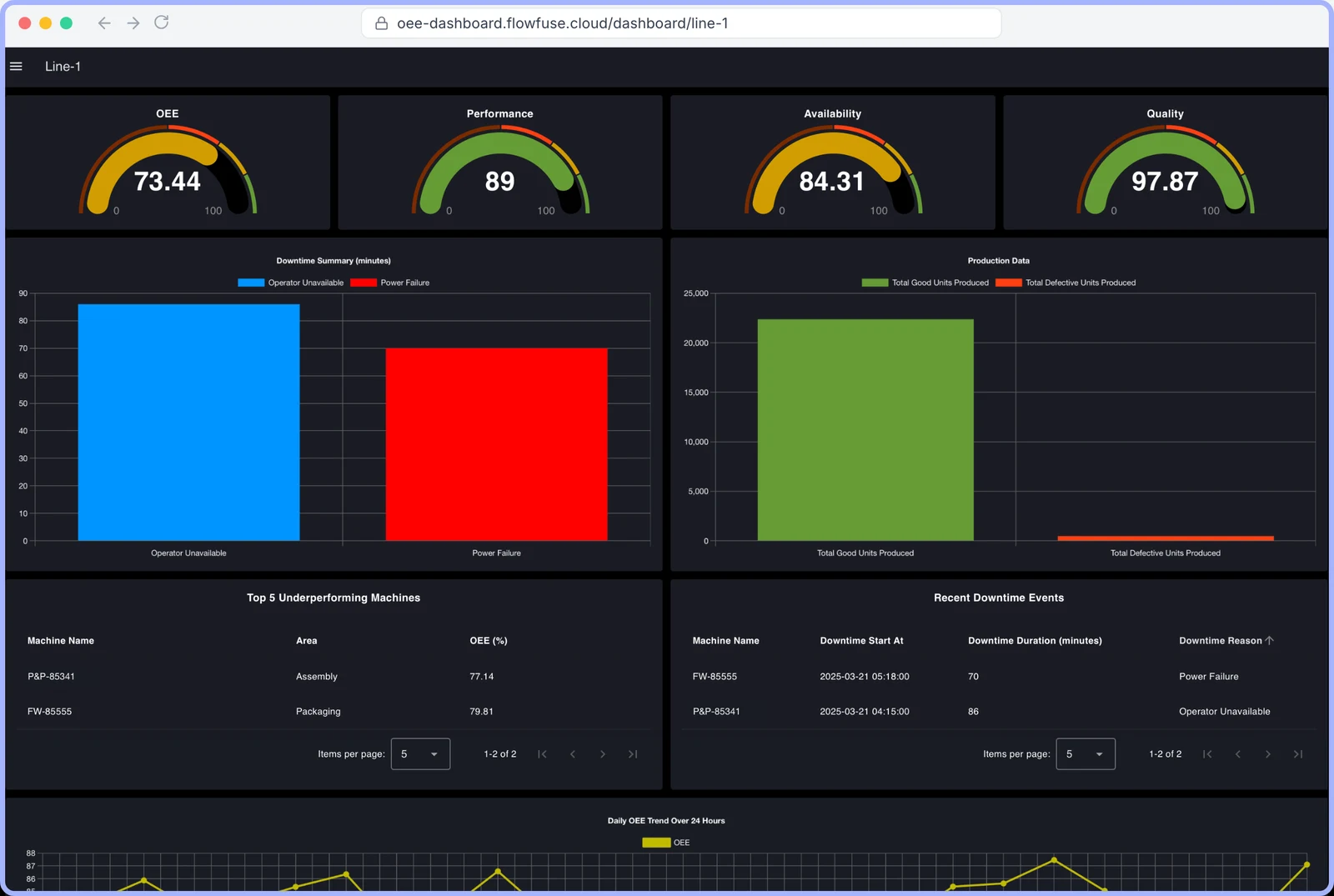Go to previous page in Underperforming Machines
The width and height of the screenshot is (1334, 896).
[x=573, y=754]
